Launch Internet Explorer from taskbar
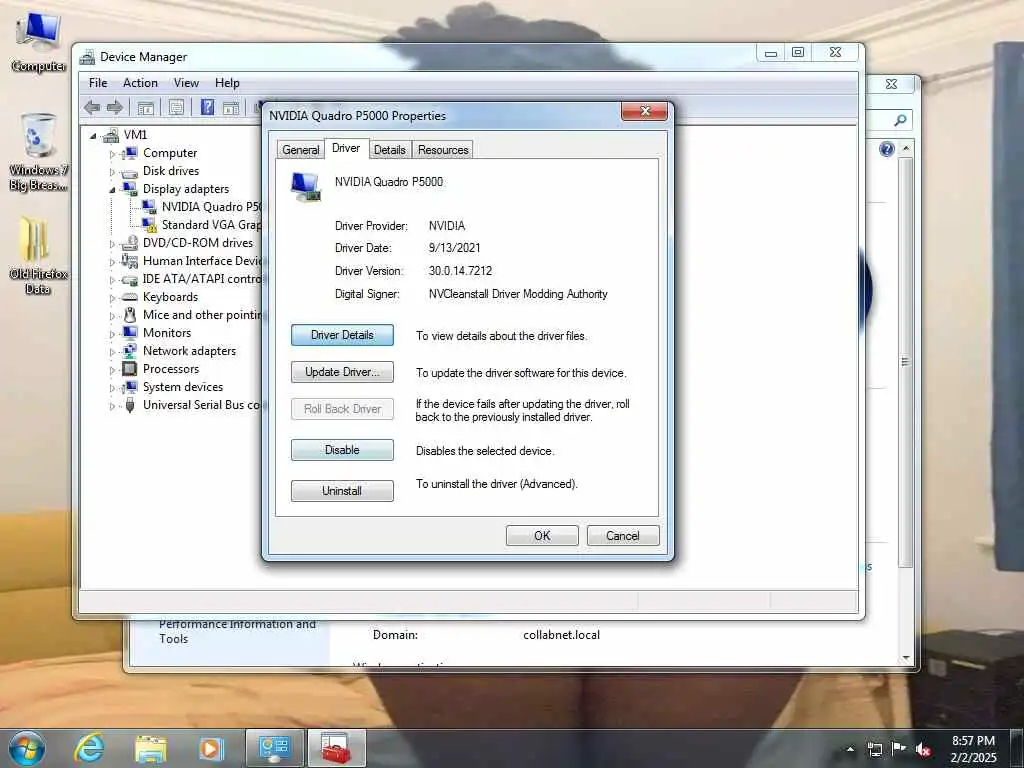1024x768 pixels. 88,748
